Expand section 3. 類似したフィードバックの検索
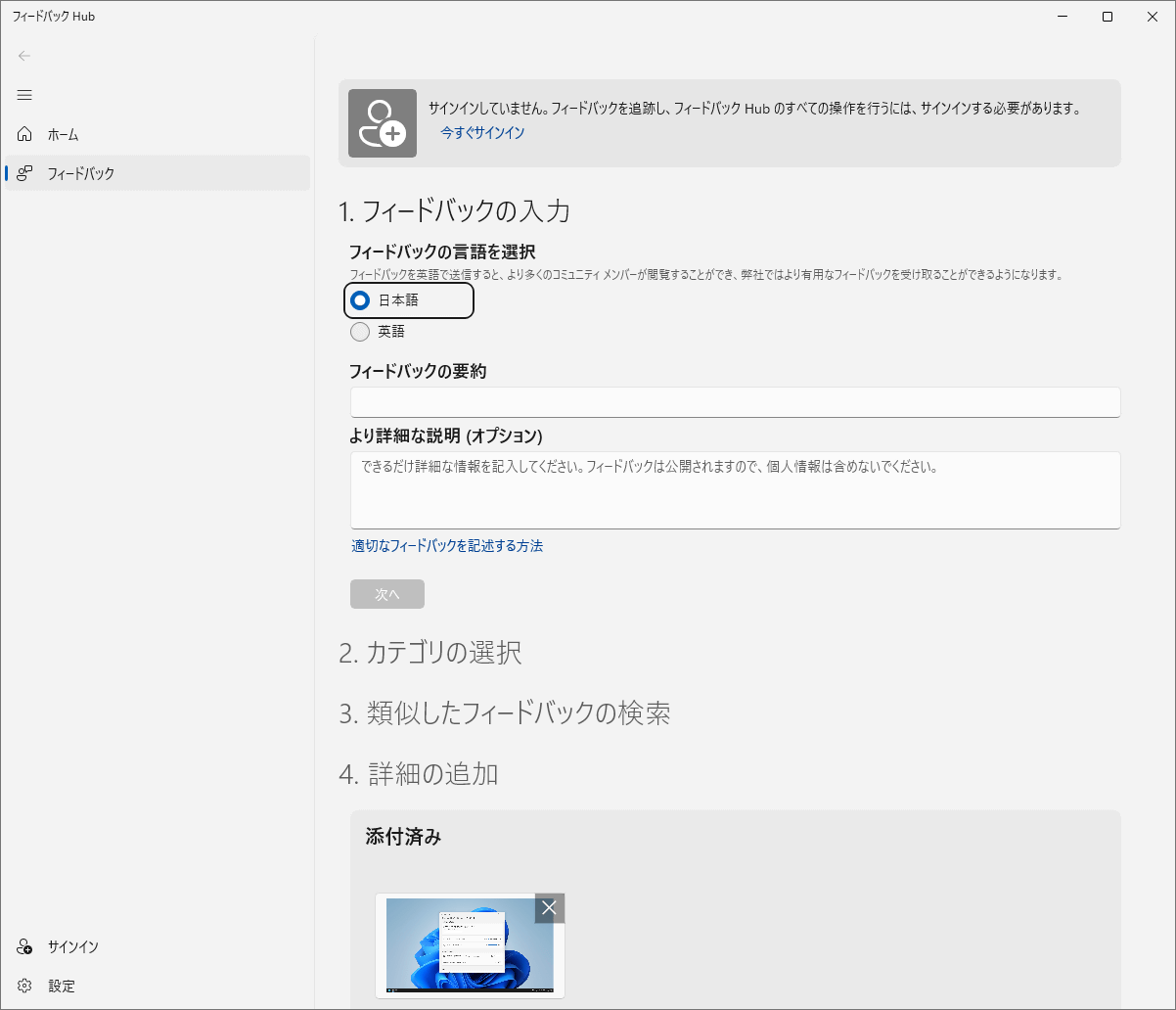Image resolution: width=1176 pixels, height=1010 pixels. click(504, 713)
